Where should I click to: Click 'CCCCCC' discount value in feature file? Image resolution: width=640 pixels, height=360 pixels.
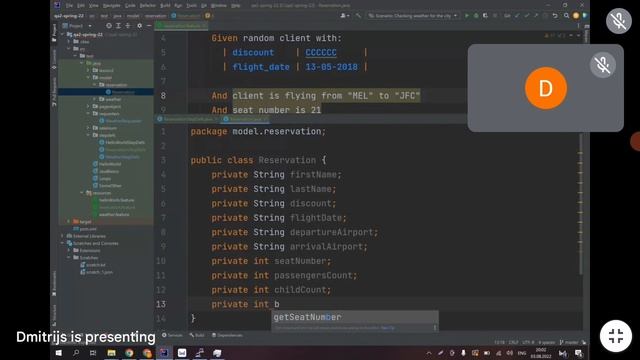tap(321, 53)
